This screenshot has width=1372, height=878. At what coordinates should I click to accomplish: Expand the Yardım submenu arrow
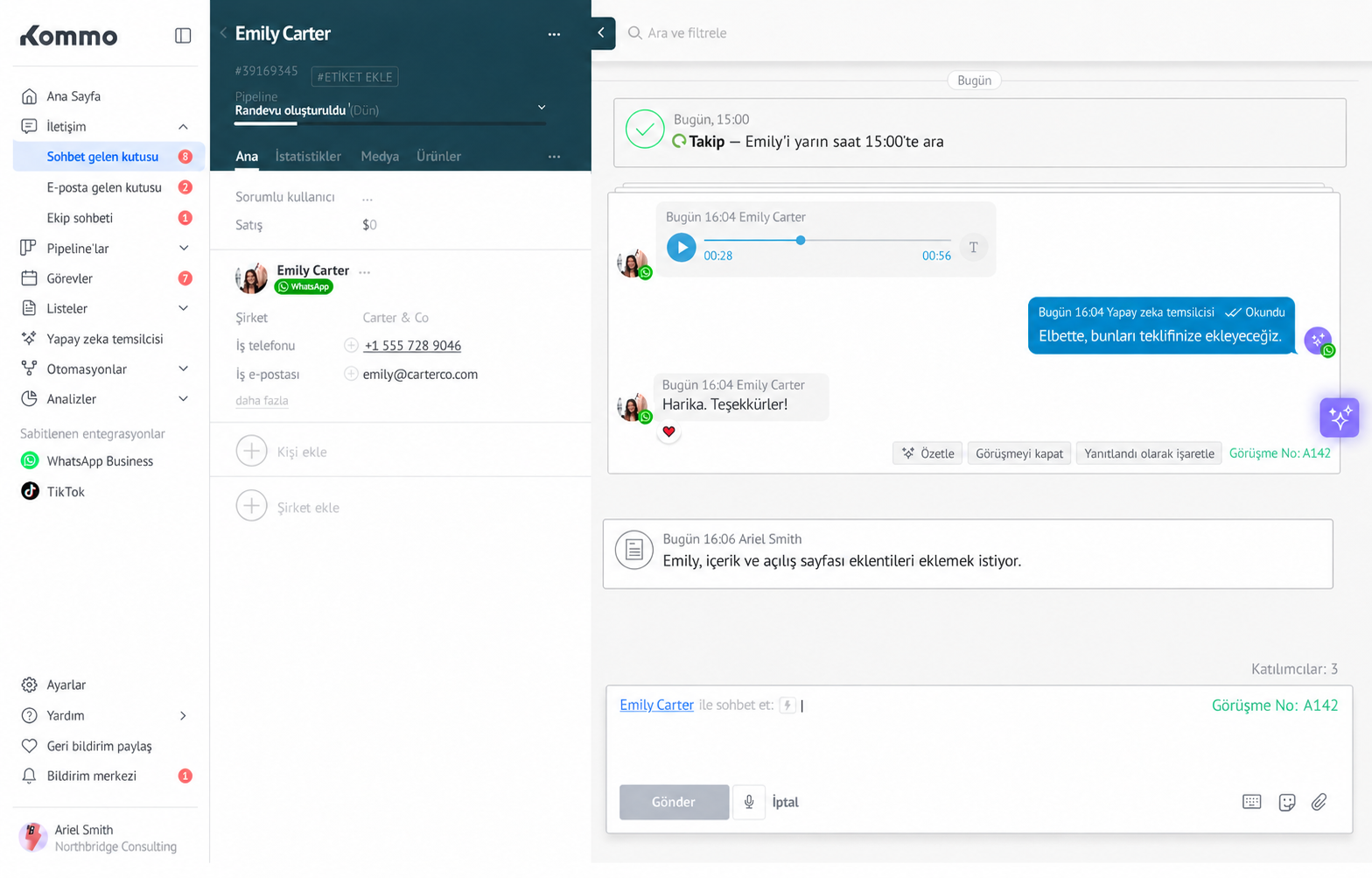point(183,716)
